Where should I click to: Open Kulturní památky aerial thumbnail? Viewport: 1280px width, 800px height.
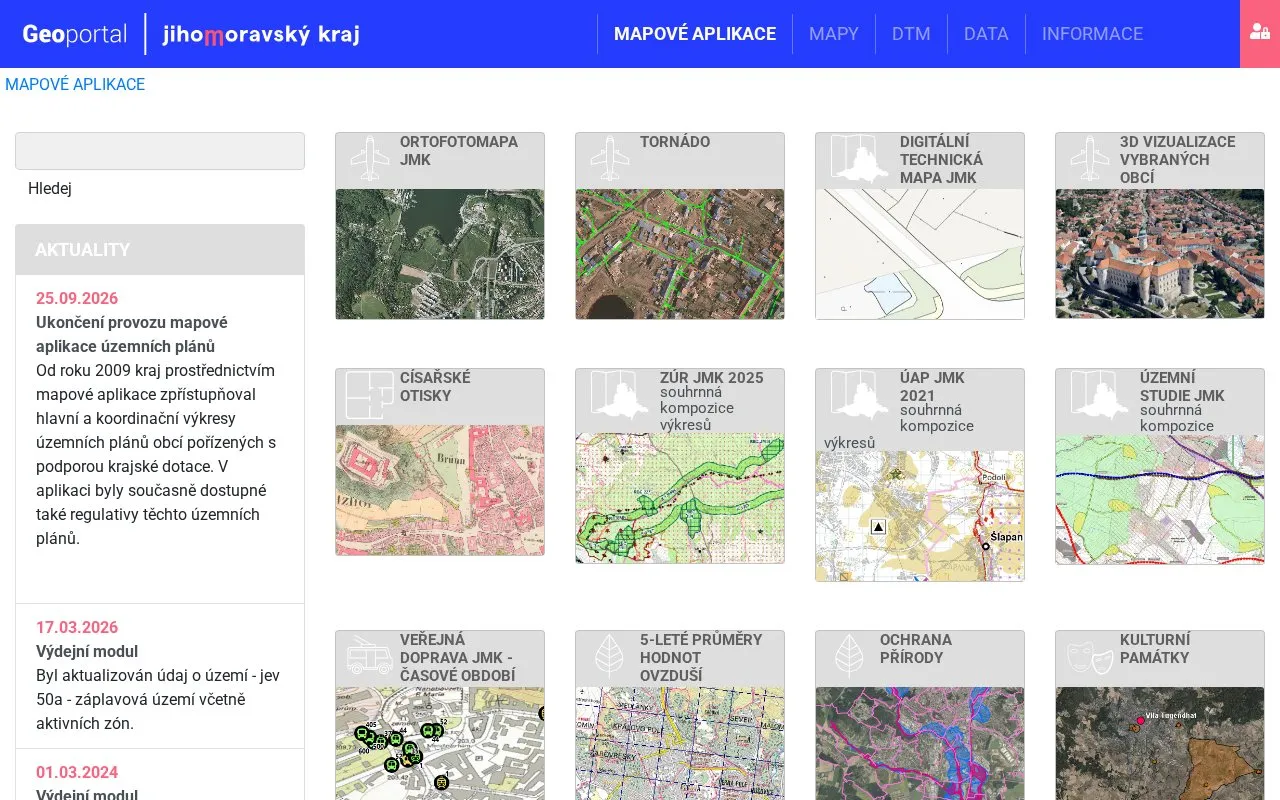pyautogui.click(x=1160, y=743)
